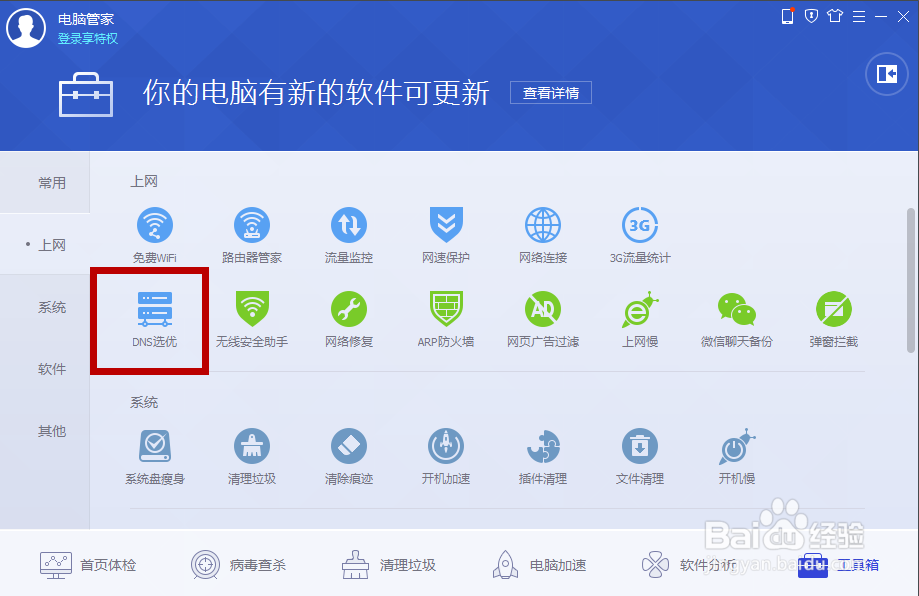919x596 pixels.
Task: Launch the DNS选优 tool
Action: pyautogui.click(x=155, y=319)
